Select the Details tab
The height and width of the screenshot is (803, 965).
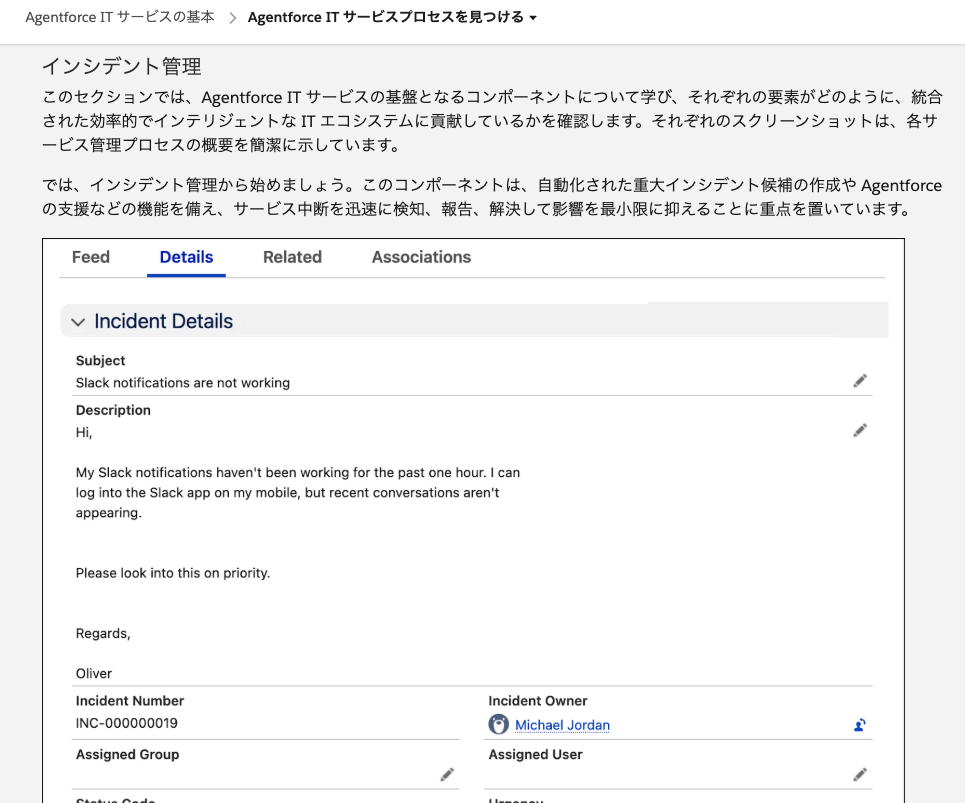click(x=186, y=257)
